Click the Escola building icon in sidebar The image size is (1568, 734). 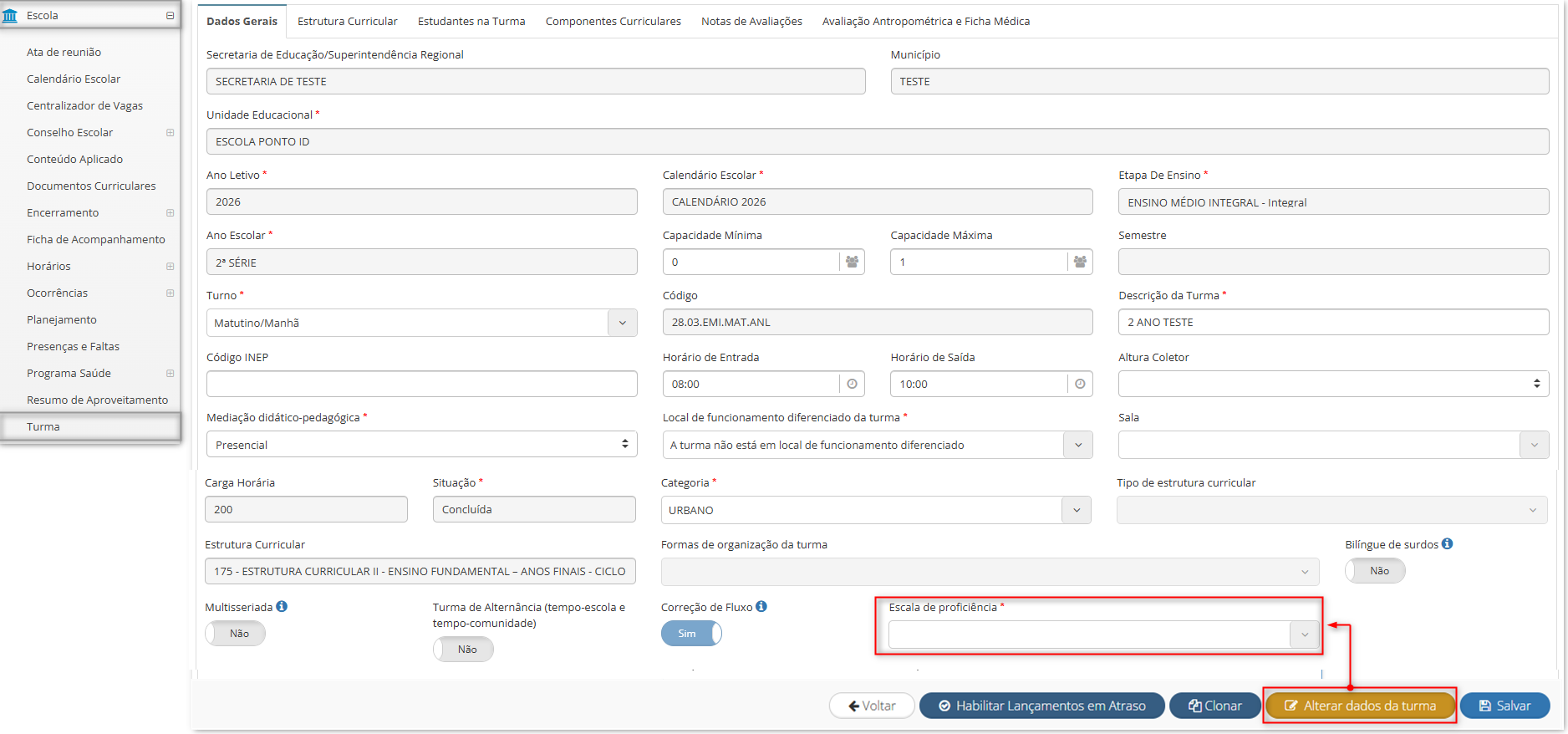tap(10, 15)
